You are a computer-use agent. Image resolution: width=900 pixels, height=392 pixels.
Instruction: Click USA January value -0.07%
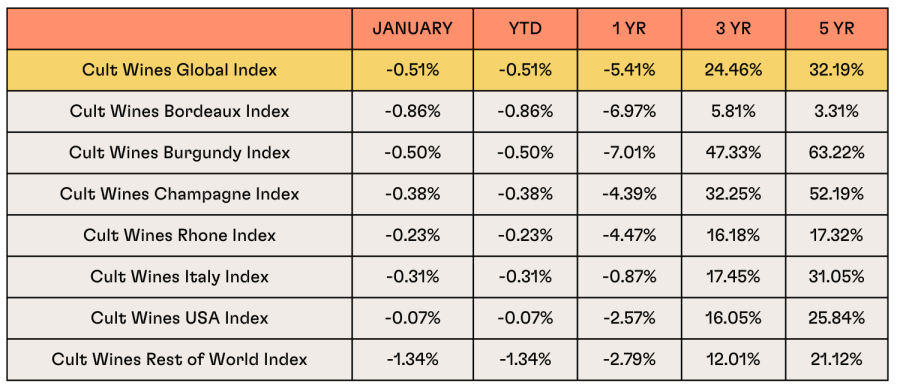(x=412, y=318)
